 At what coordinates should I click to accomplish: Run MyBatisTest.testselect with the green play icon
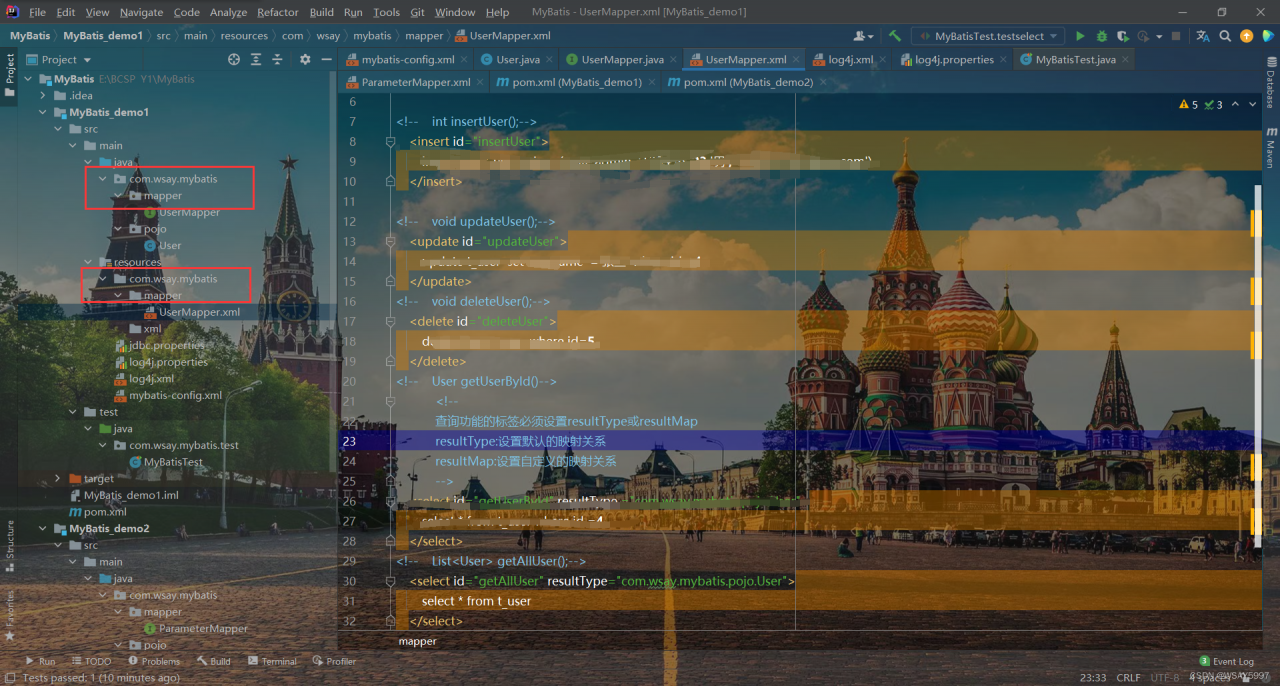click(1080, 36)
